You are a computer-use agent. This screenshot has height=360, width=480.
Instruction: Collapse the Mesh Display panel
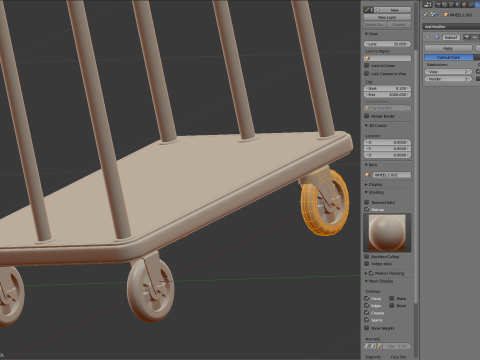pyautogui.click(x=366, y=281)
